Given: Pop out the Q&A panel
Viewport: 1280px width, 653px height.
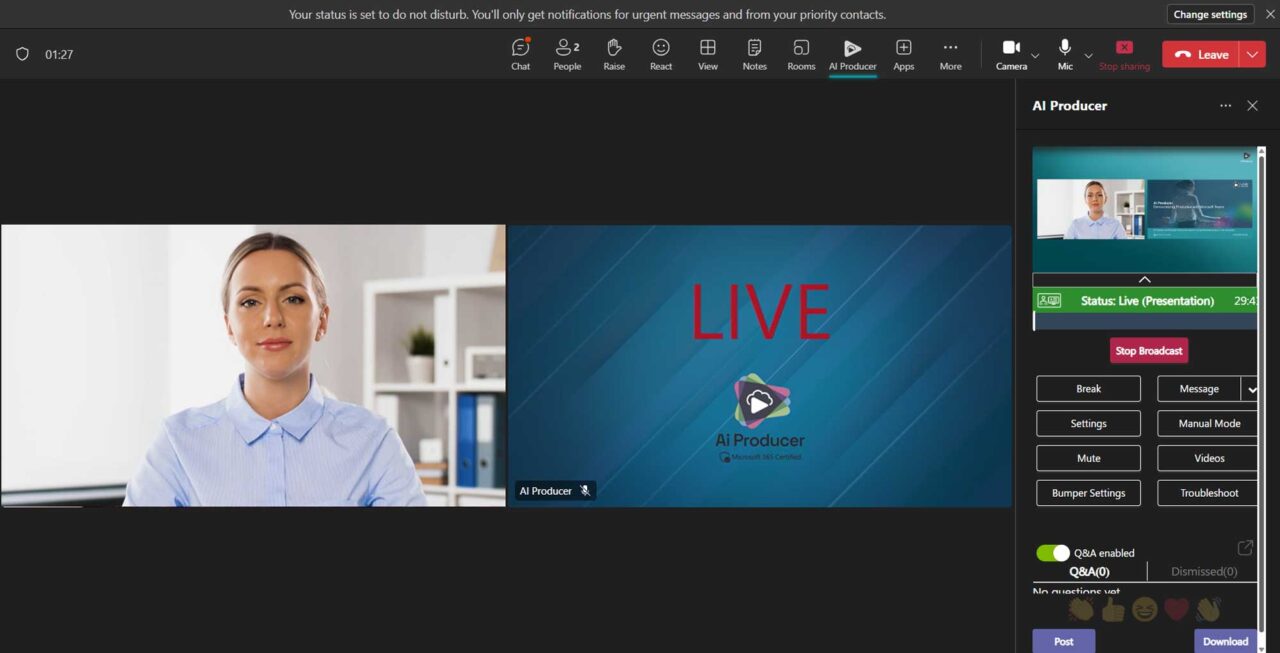Looking at the screenshot, I should [x=1245, y=548].
